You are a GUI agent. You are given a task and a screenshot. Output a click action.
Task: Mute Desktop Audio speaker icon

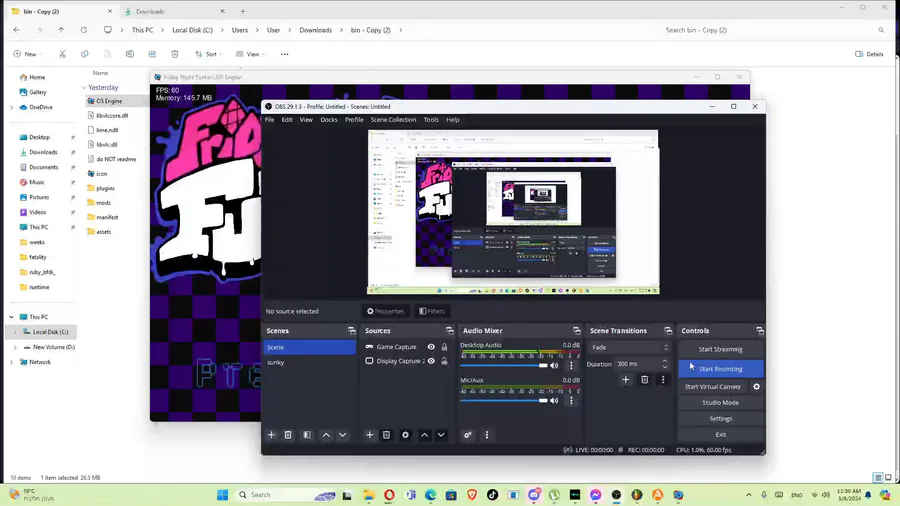tap(554, 365)
